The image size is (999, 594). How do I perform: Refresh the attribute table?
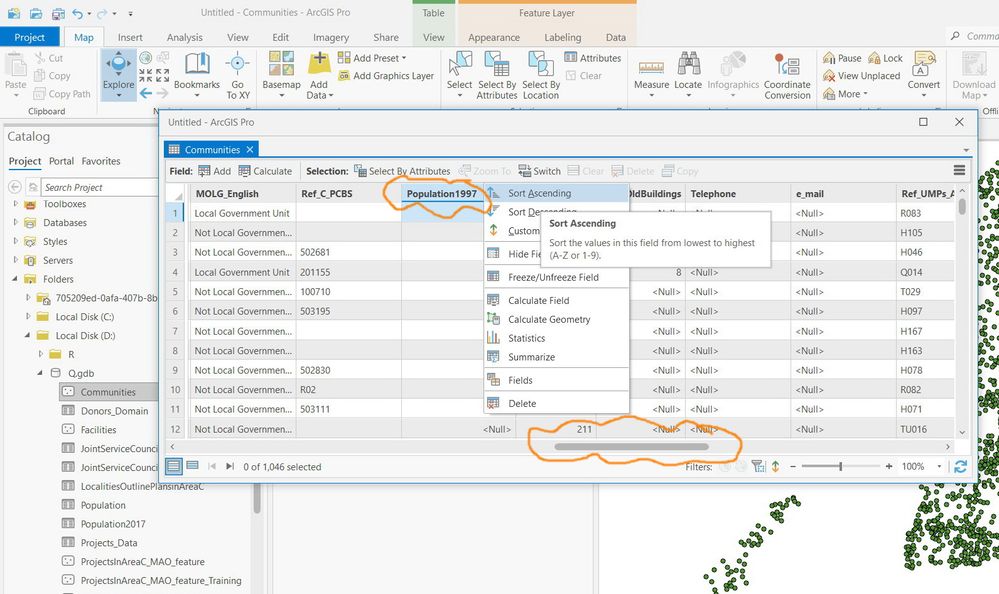click(x=961, y=466)
